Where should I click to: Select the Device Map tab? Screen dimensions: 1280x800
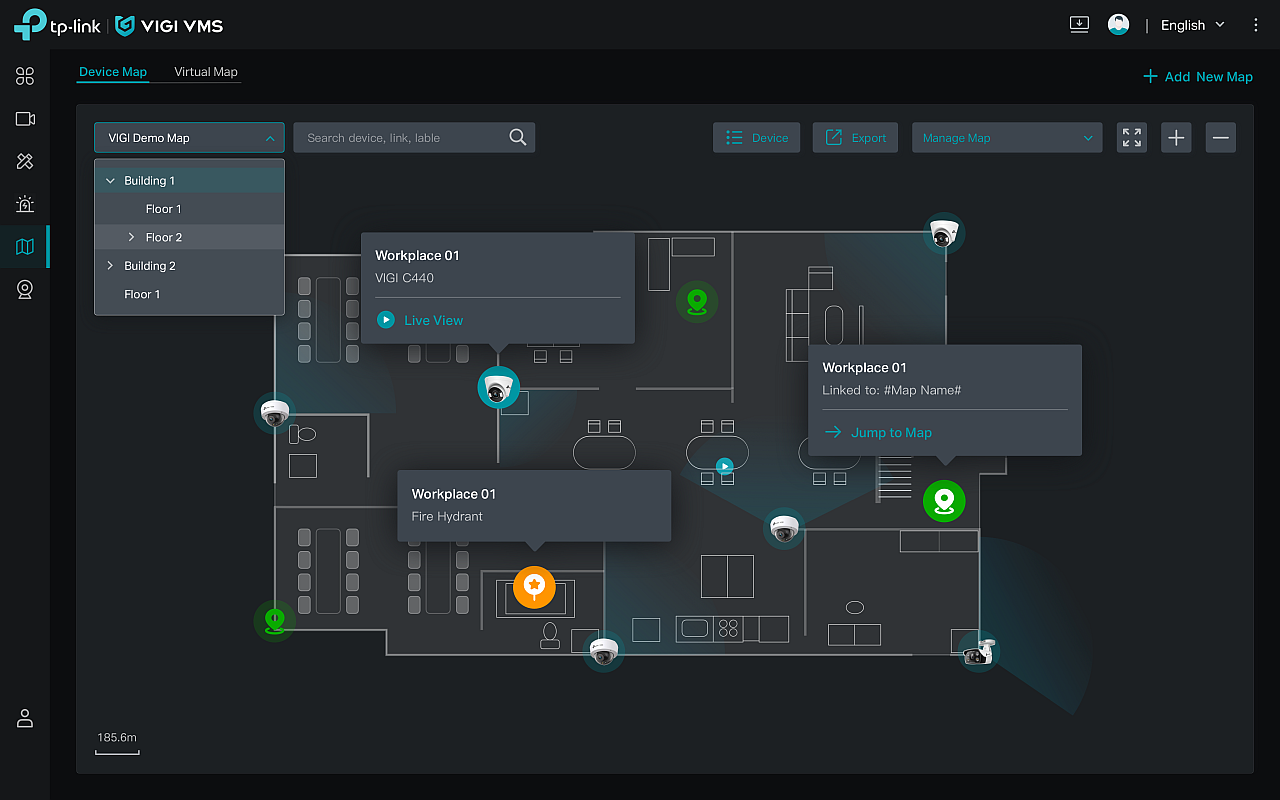[x=113, y=71]
